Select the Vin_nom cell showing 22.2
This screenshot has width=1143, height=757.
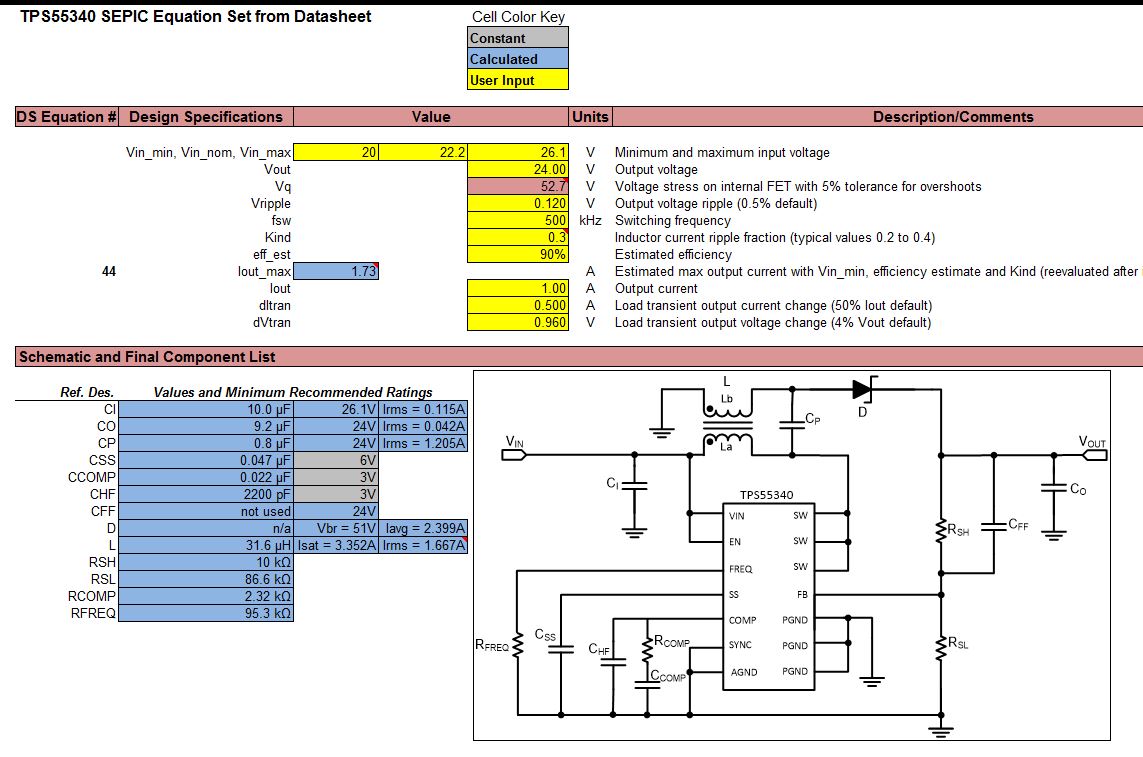tap(423, 152)
